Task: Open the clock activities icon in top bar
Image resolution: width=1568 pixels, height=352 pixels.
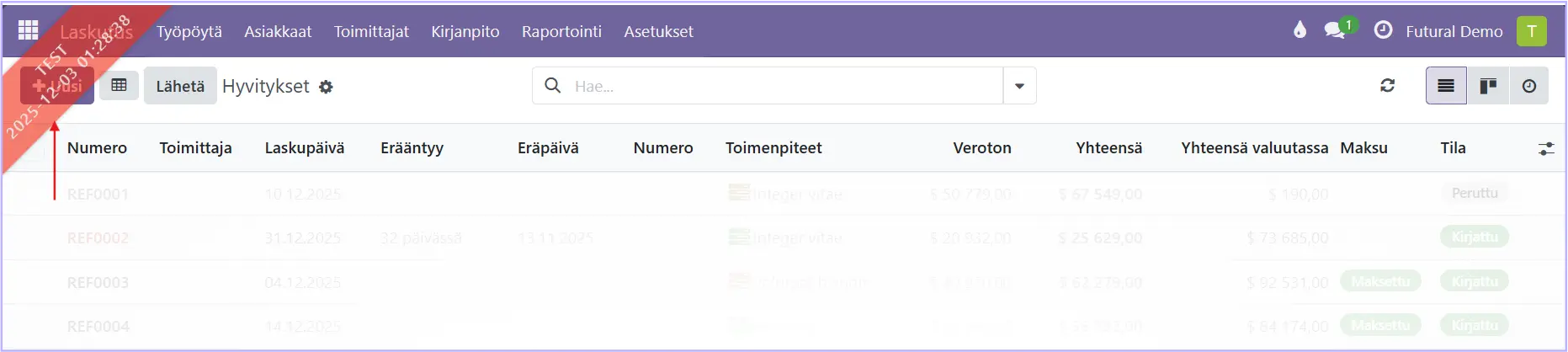Action: tap(1383, 30)
